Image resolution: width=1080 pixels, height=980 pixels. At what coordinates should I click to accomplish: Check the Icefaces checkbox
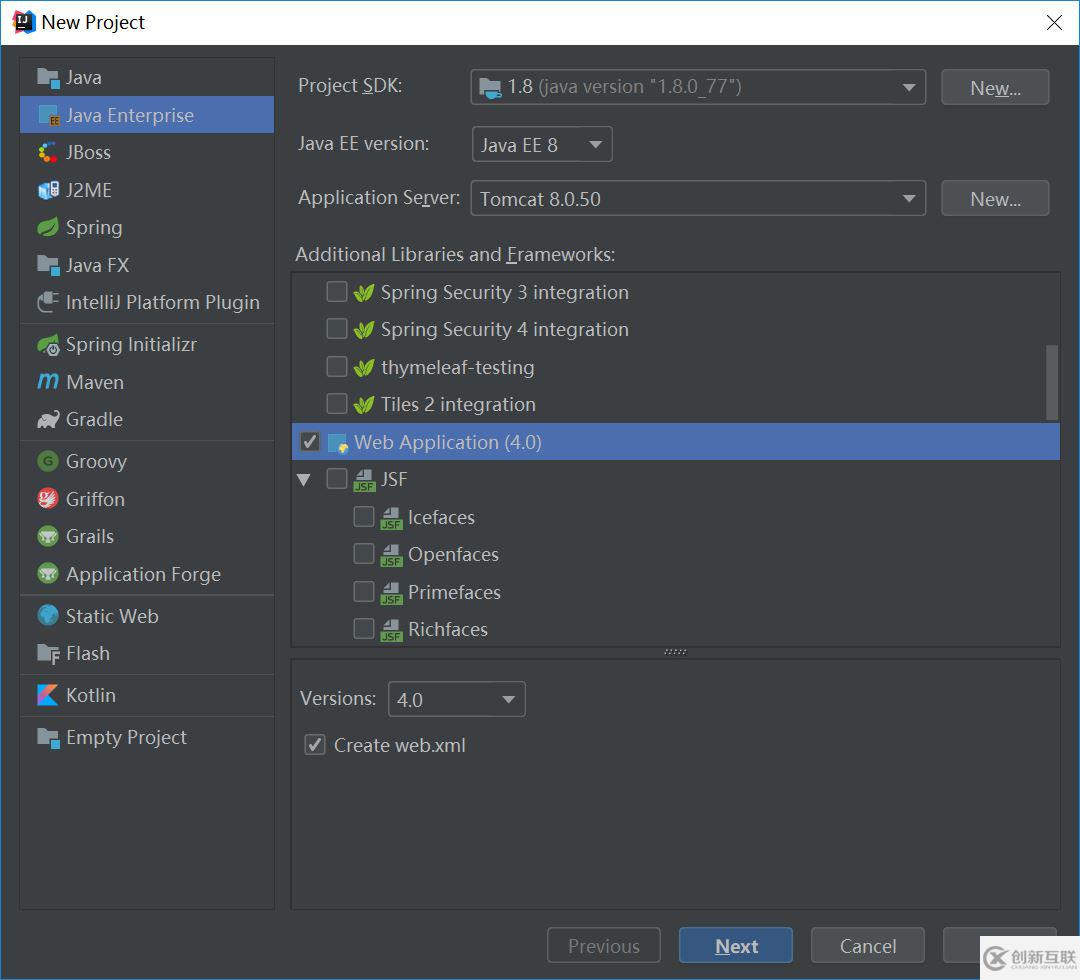tap(364, 517)
